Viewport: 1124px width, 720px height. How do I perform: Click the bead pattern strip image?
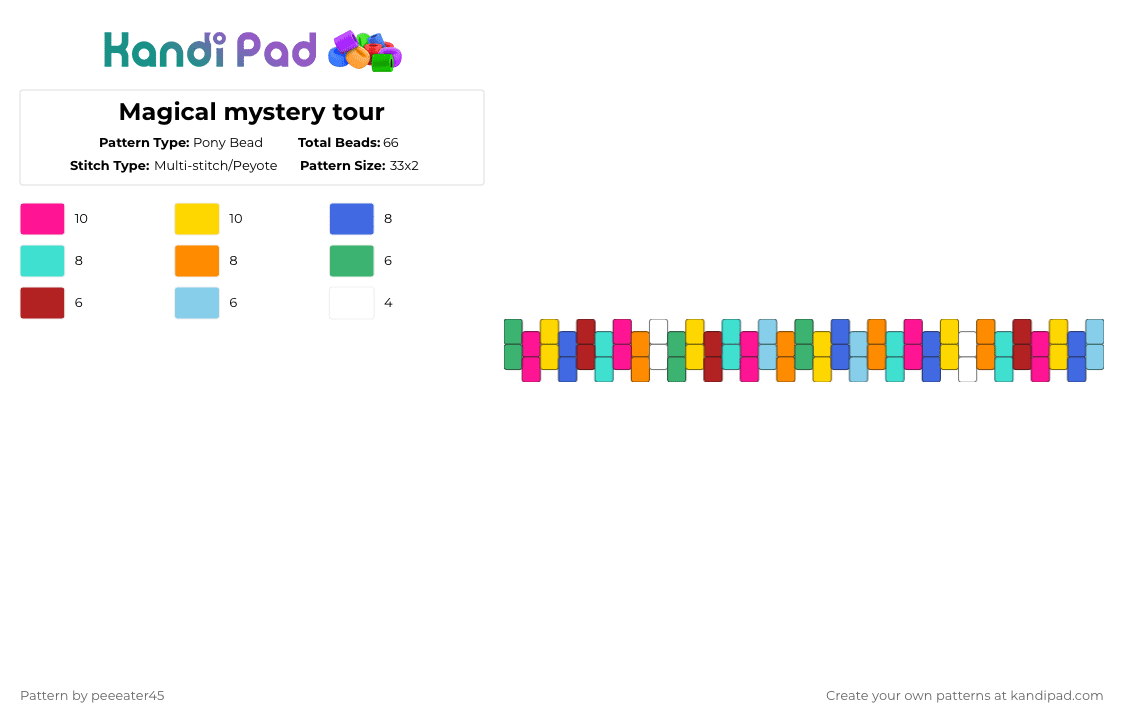pyautogui.click(x=804, y=351)
